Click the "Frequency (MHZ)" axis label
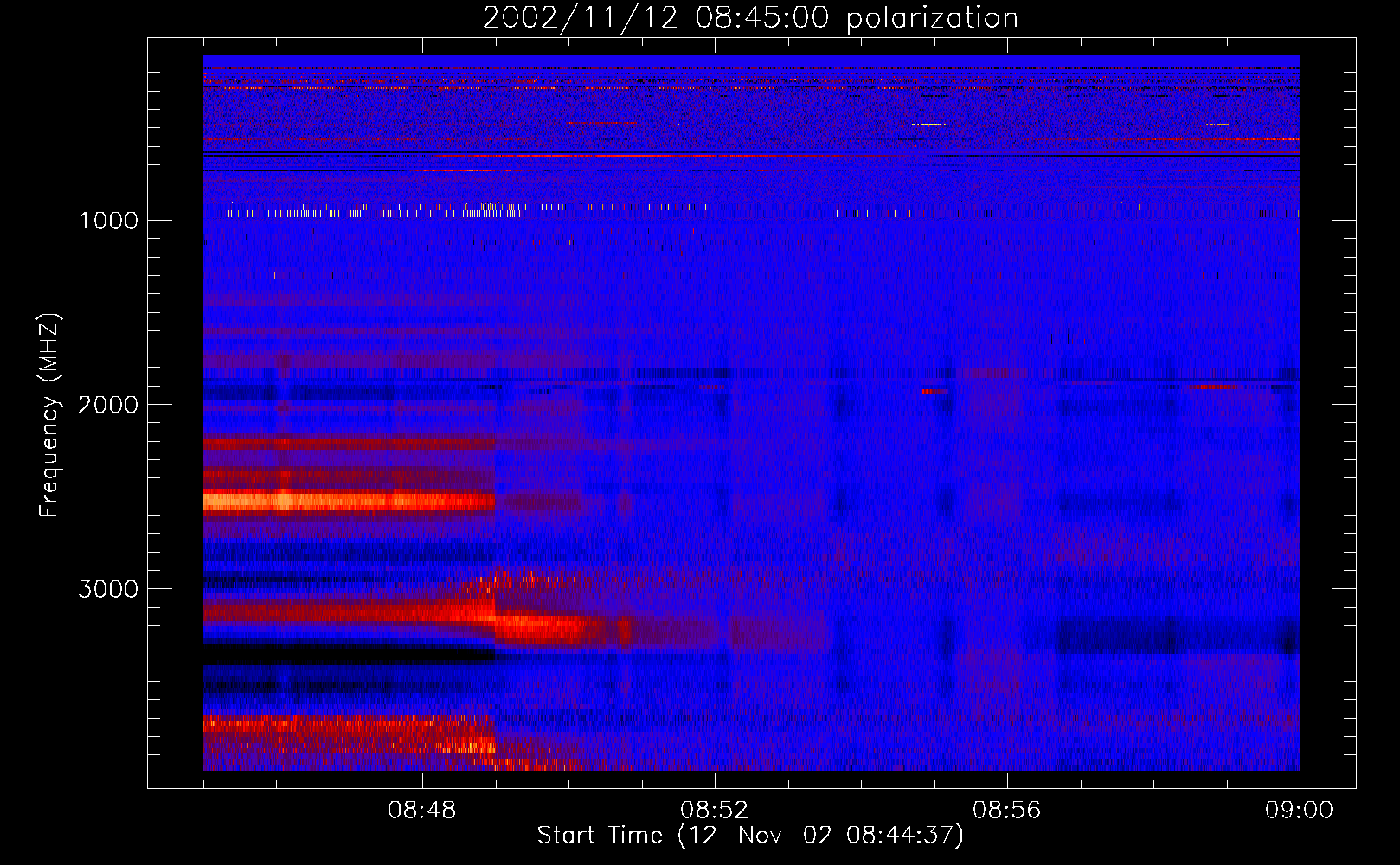The image size is (1400, 865). click(50, 415)
